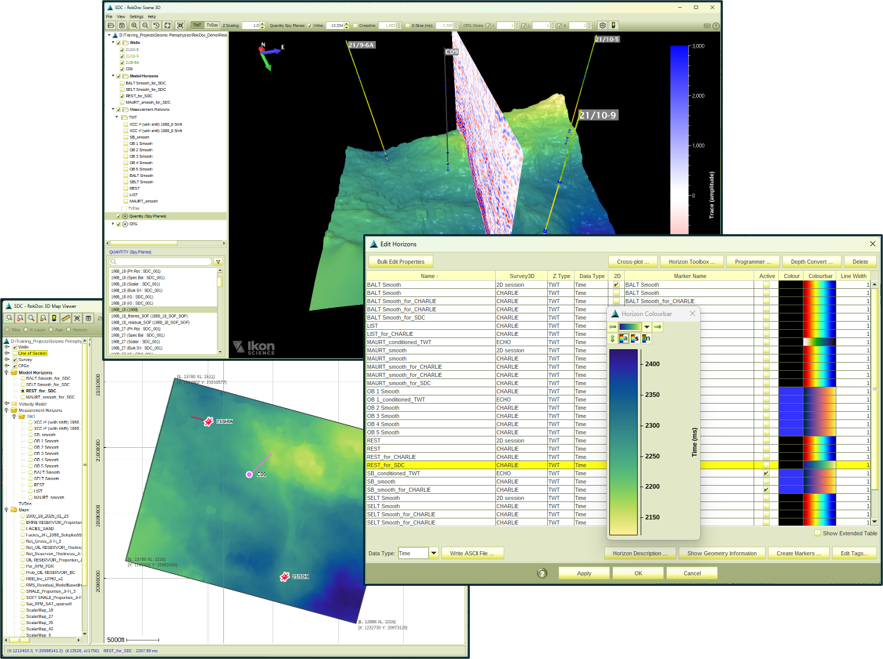Click the colour scale icon in Map Viewer toolbar
This screenshot has width=883, height=659.
pos(54,318)
